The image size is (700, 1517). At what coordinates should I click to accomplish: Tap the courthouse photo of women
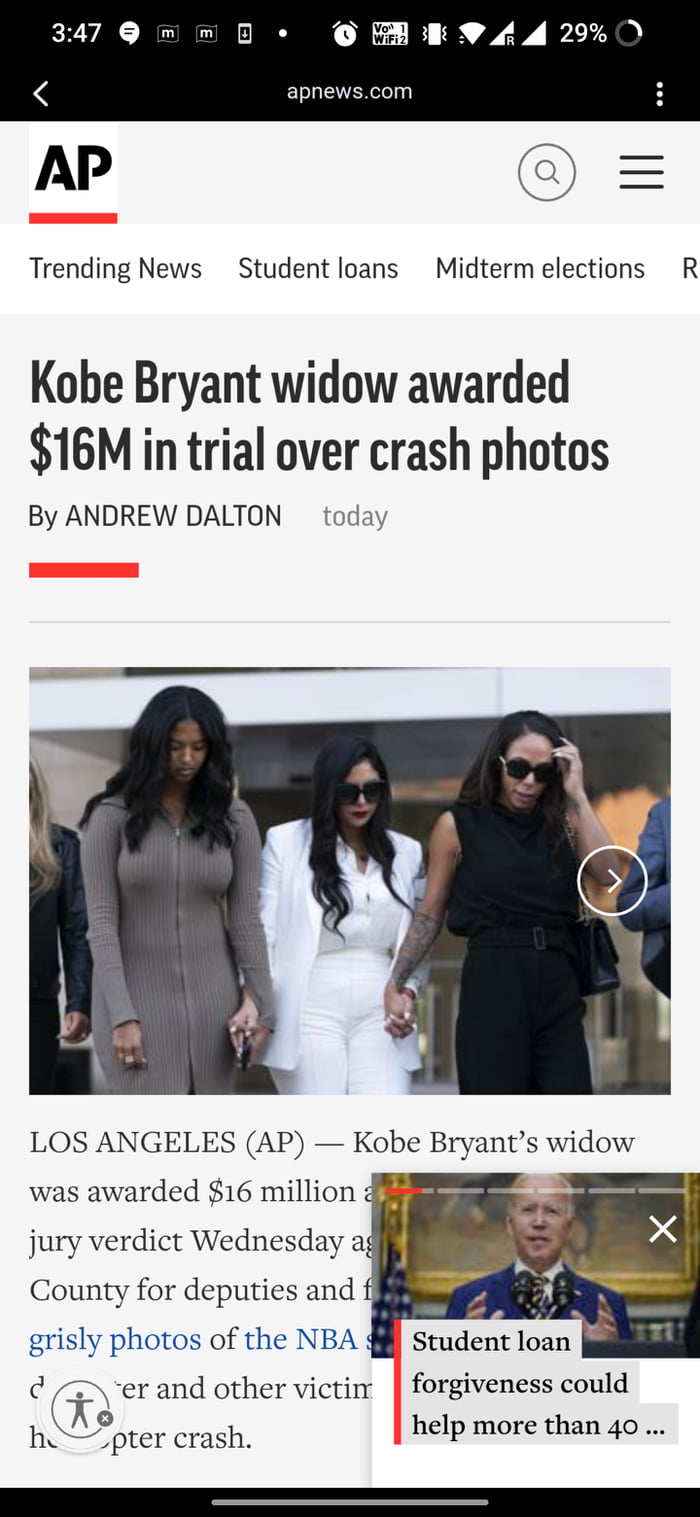tap(349, 880)
